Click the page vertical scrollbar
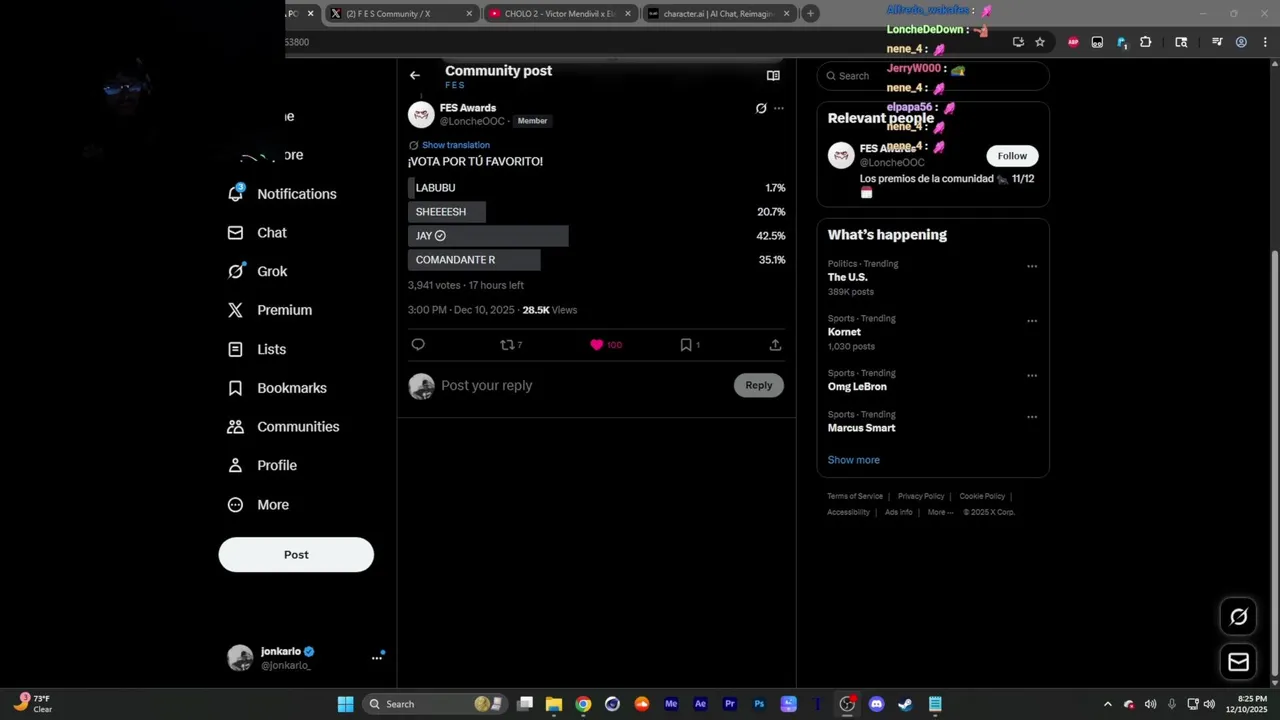Image resolution: width=1280 pixels, height=720 pixels. pyautogui.click(x=1274, y=465)
